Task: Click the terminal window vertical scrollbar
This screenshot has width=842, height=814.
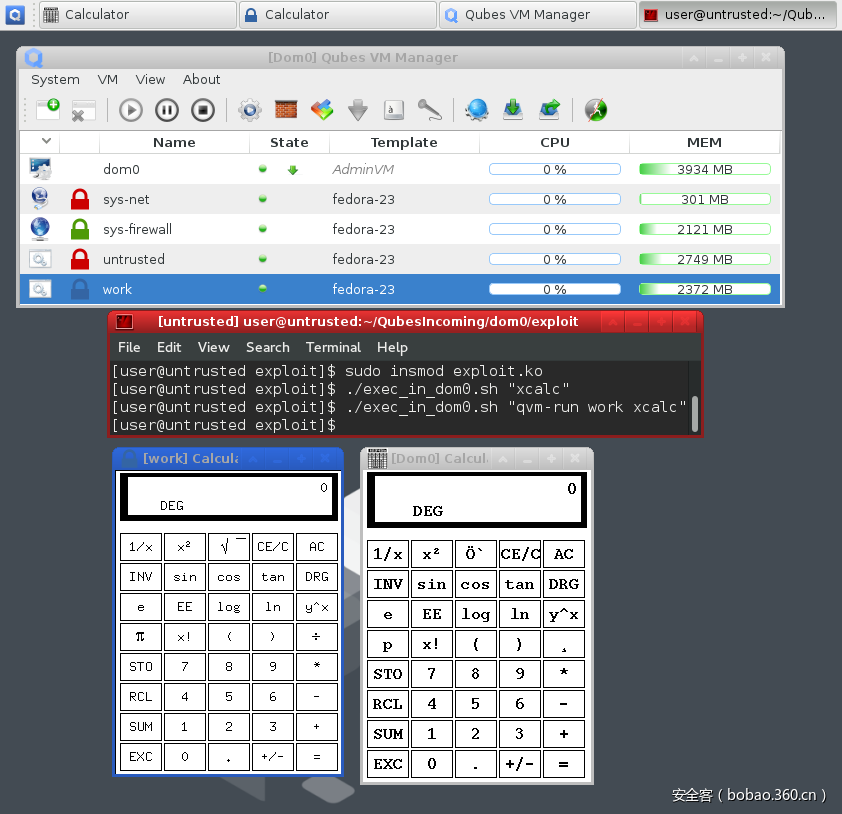Action: pyautogui.click(x=694, y=409)
